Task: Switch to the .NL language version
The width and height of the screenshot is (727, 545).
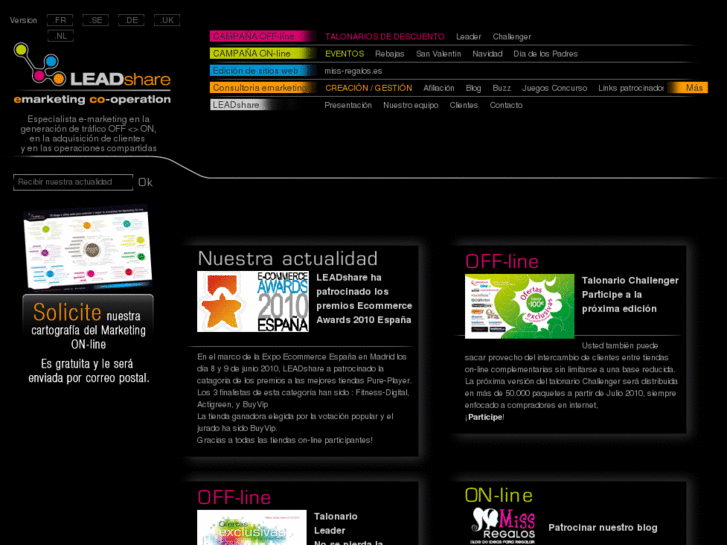Action: point(61,36)
